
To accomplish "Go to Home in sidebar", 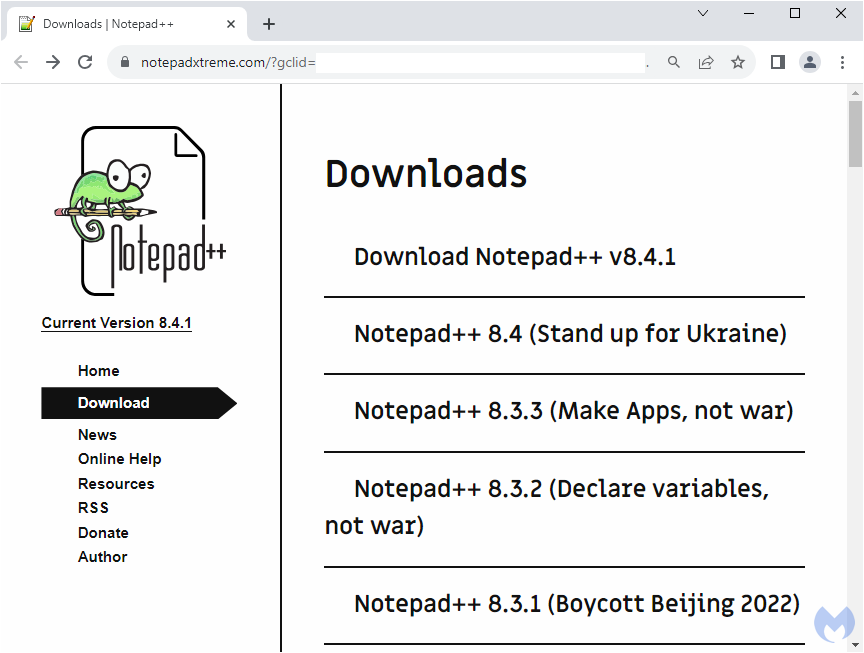I will [x=99, y=371].
